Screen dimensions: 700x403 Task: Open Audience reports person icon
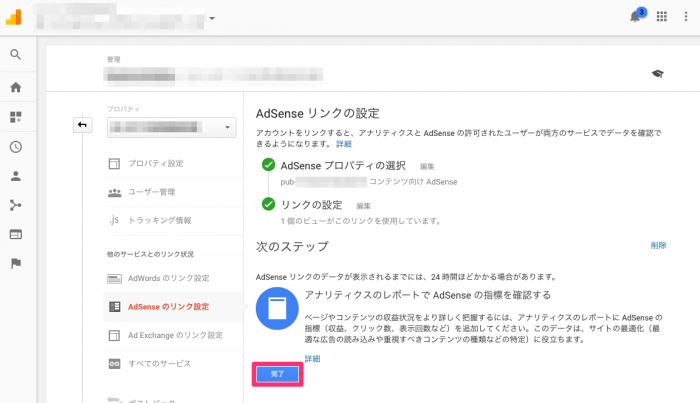click(x=16, y=176)
